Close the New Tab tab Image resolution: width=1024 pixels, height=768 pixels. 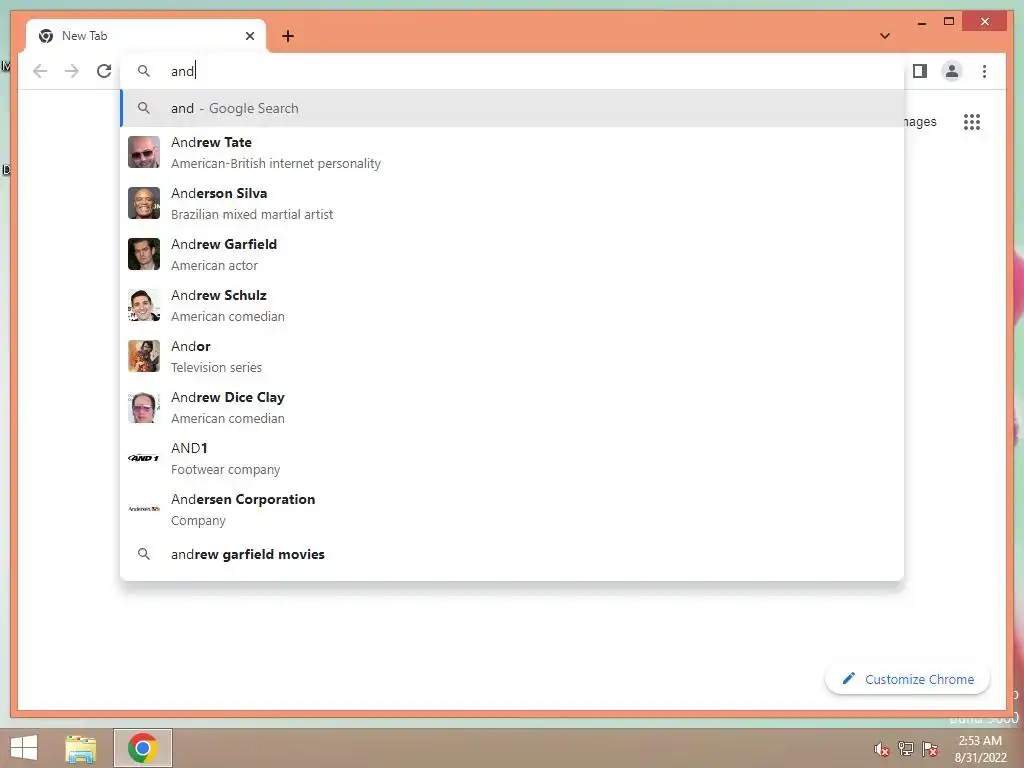coord(249,36)
